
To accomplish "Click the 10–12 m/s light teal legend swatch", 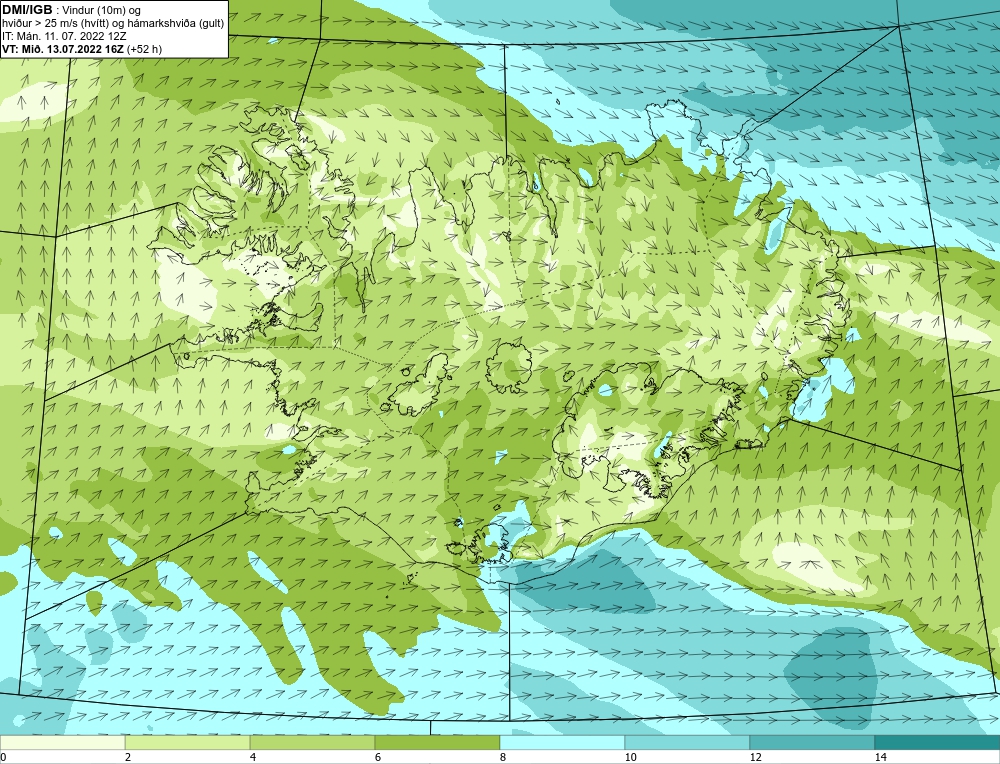I will pos(688,742).
